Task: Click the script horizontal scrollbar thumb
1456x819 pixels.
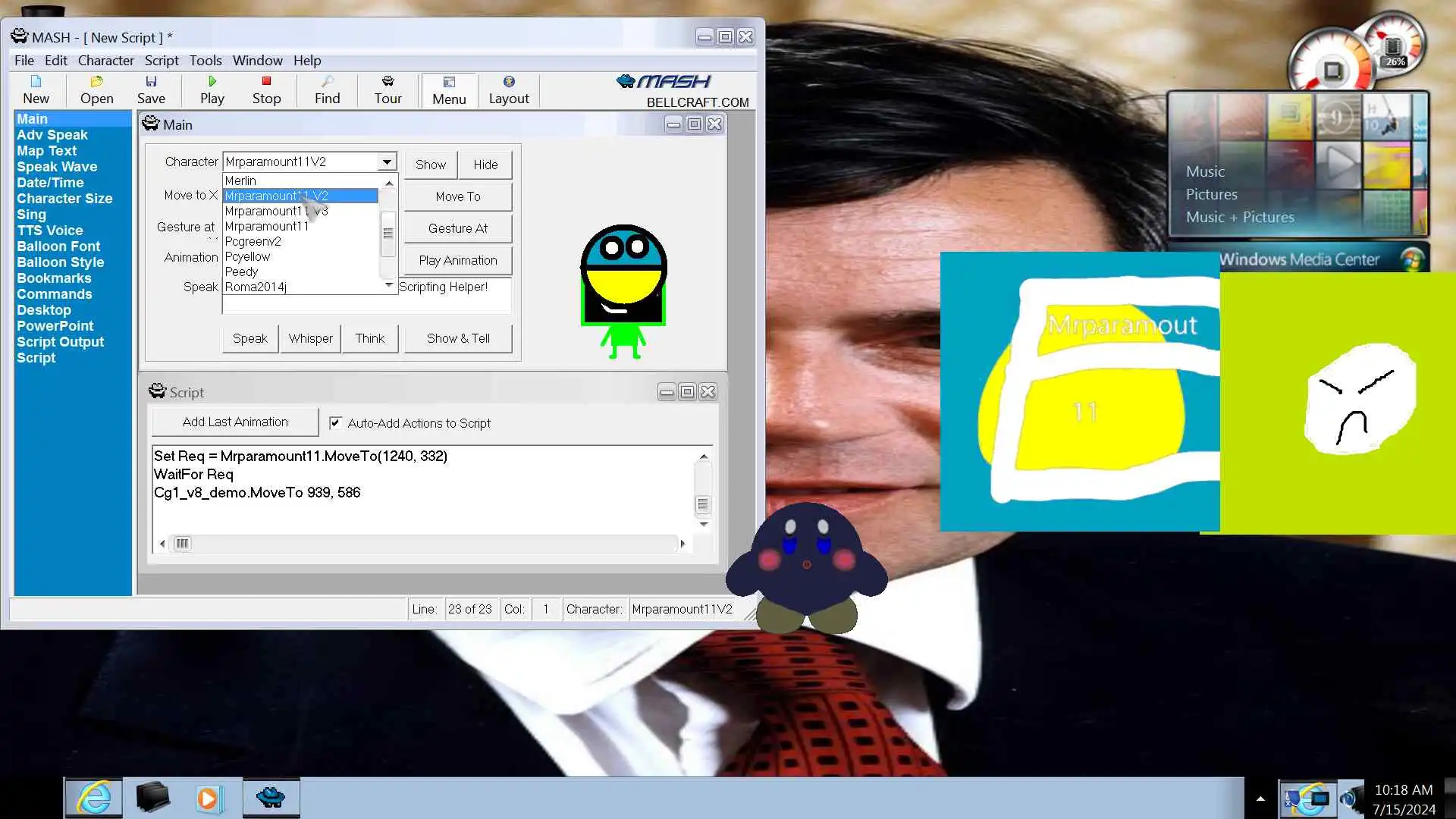Action: 182,544
